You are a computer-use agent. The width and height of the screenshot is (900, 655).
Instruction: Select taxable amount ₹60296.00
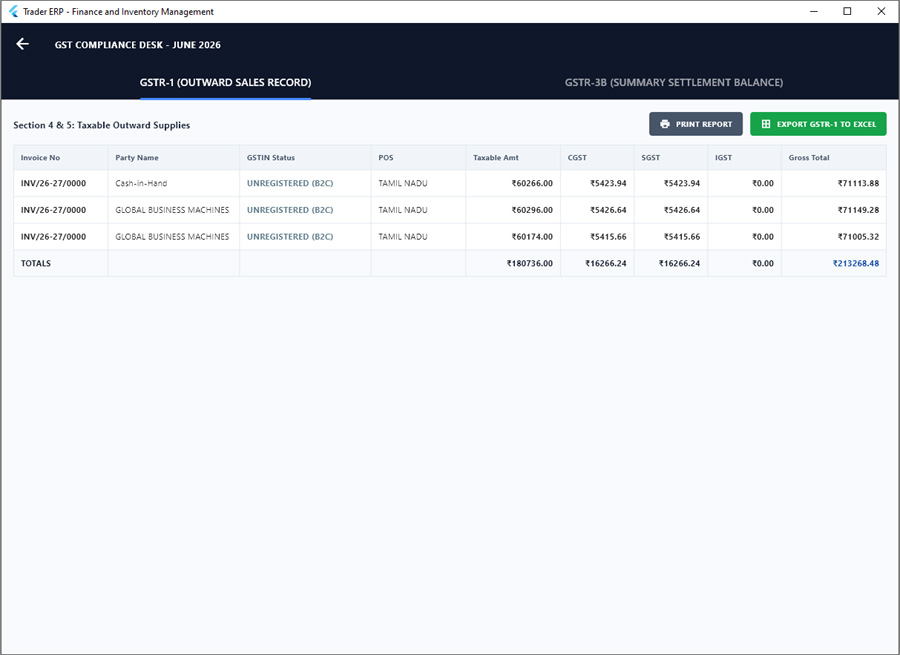point(532,210)
